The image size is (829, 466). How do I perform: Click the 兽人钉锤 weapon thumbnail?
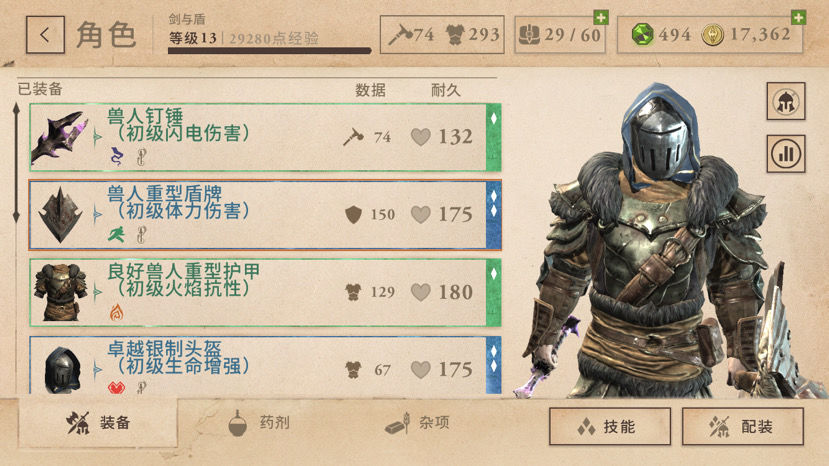tap(60, 137)
